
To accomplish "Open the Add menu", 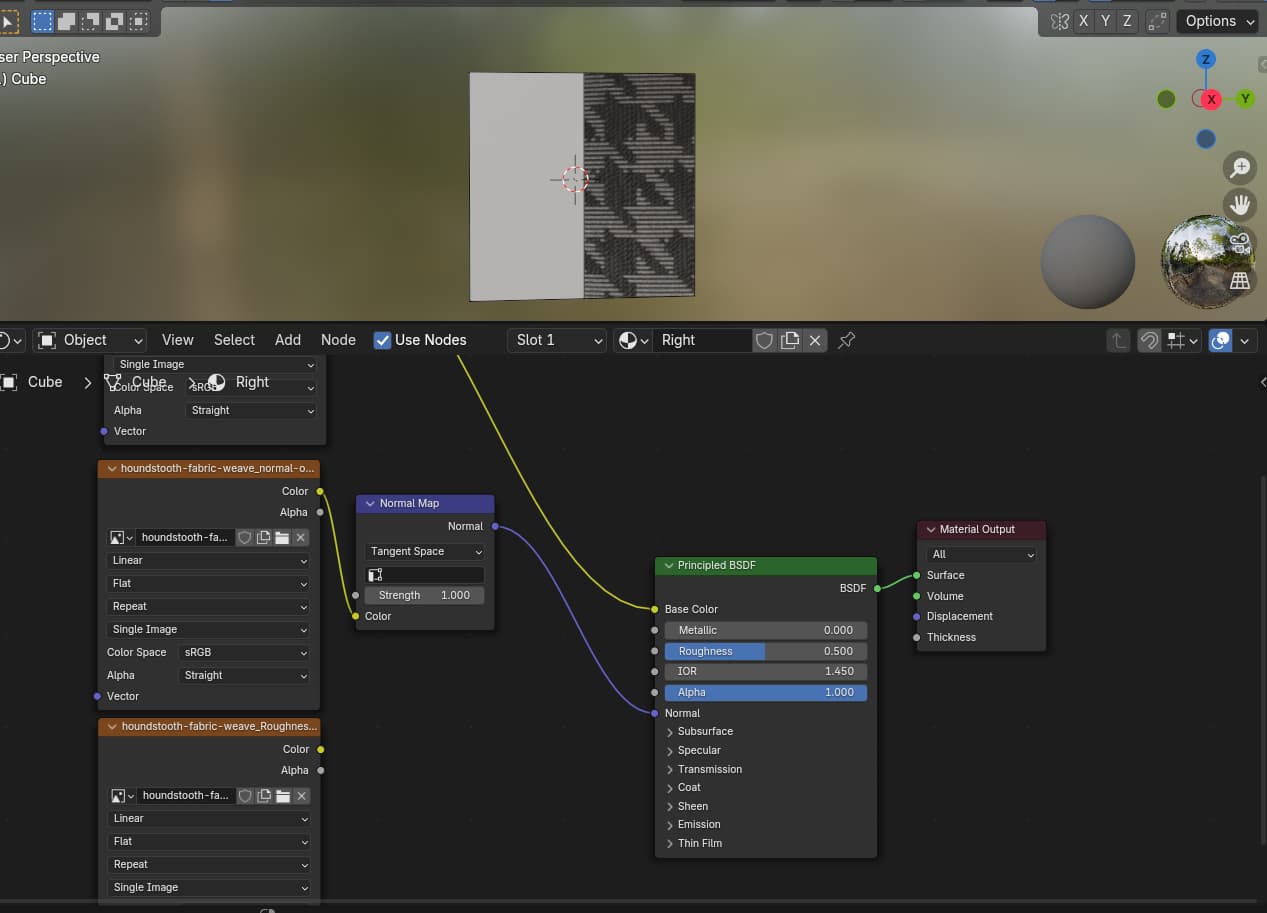I will click(x=287, y=340).
